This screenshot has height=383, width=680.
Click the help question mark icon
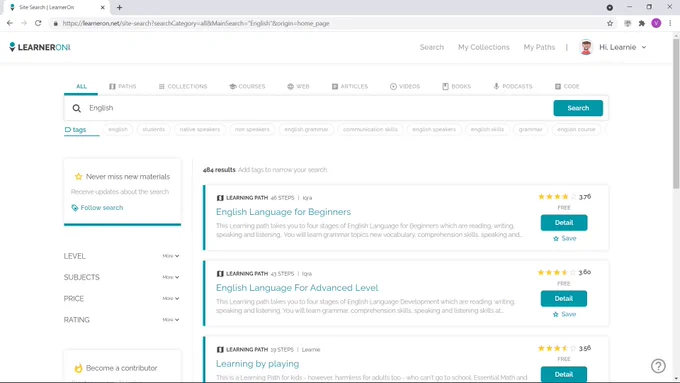point(658,366)
